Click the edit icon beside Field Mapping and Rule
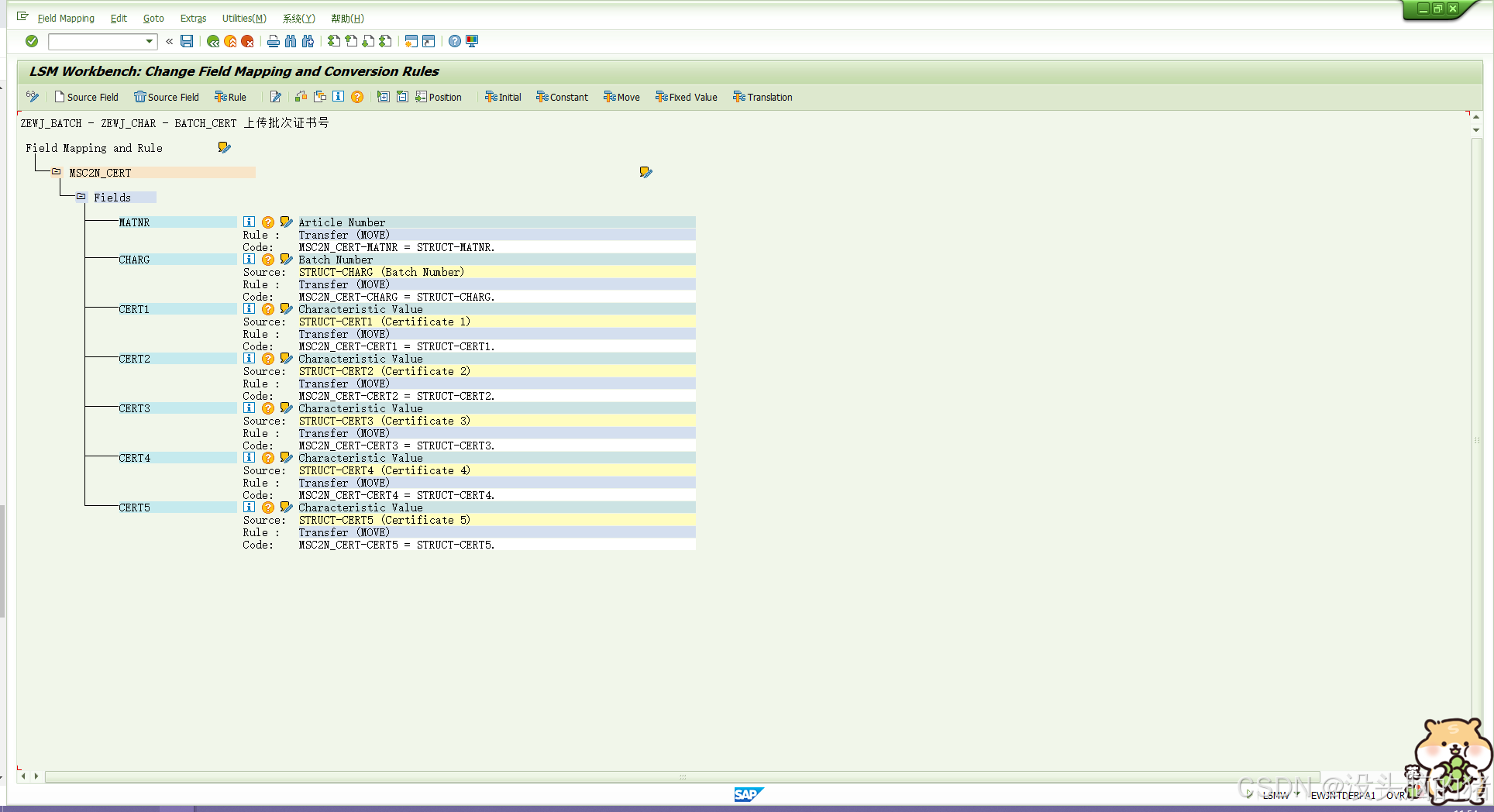The height and width of the screenshot is (812, 1494). click(x=225, y=147)
